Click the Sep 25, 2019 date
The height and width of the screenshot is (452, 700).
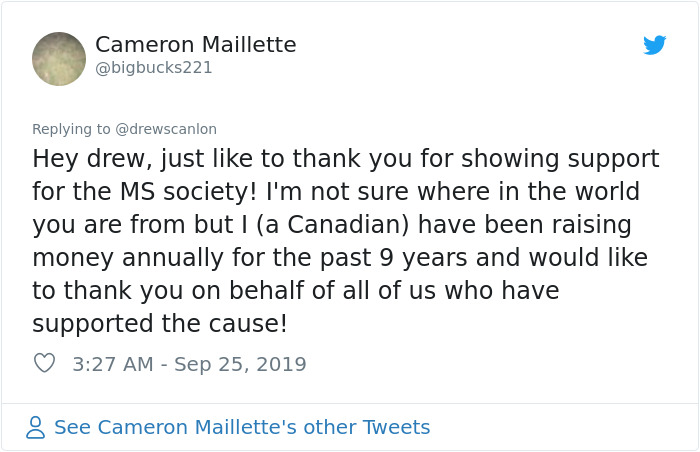[240, 364]
